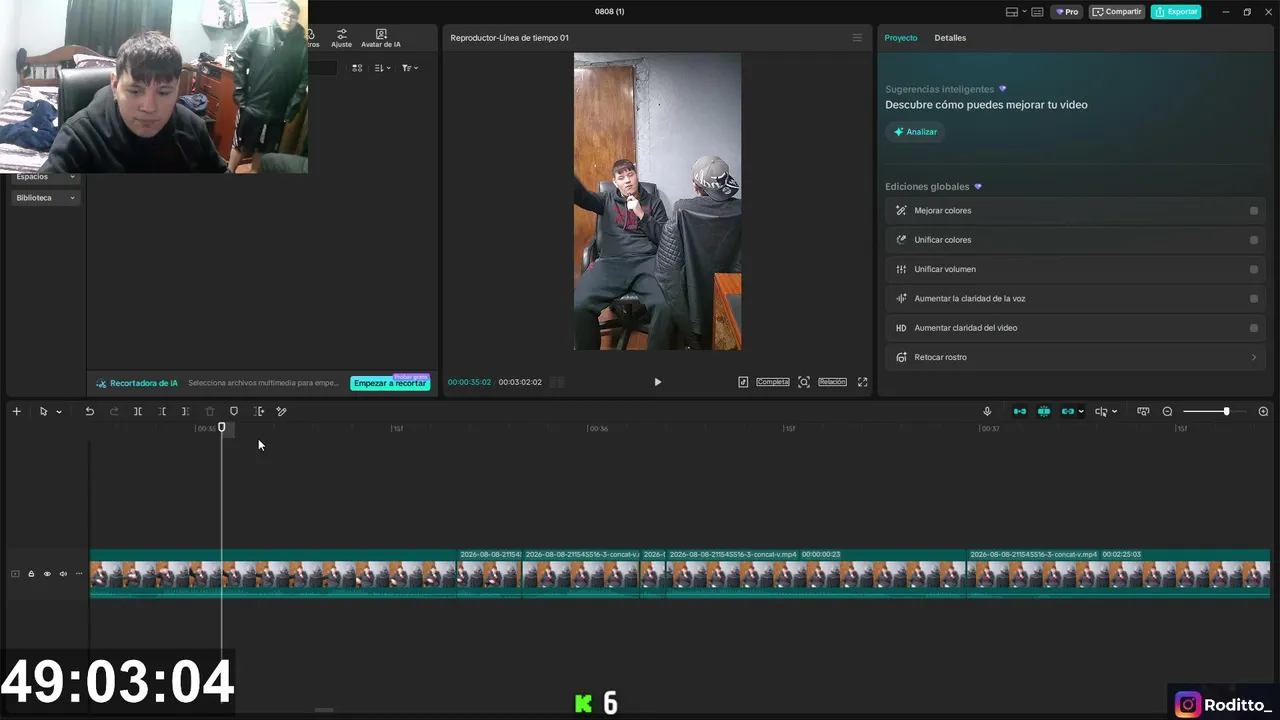This screenshot has width=1280, height=720.
Task: Open the player menu hamburger icon
Action: point(857,38)
